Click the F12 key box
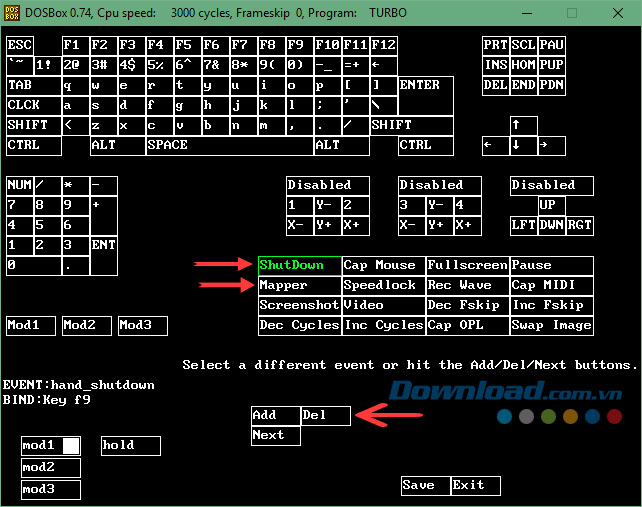Screen dimensions: 642x507 pos(384,45)
